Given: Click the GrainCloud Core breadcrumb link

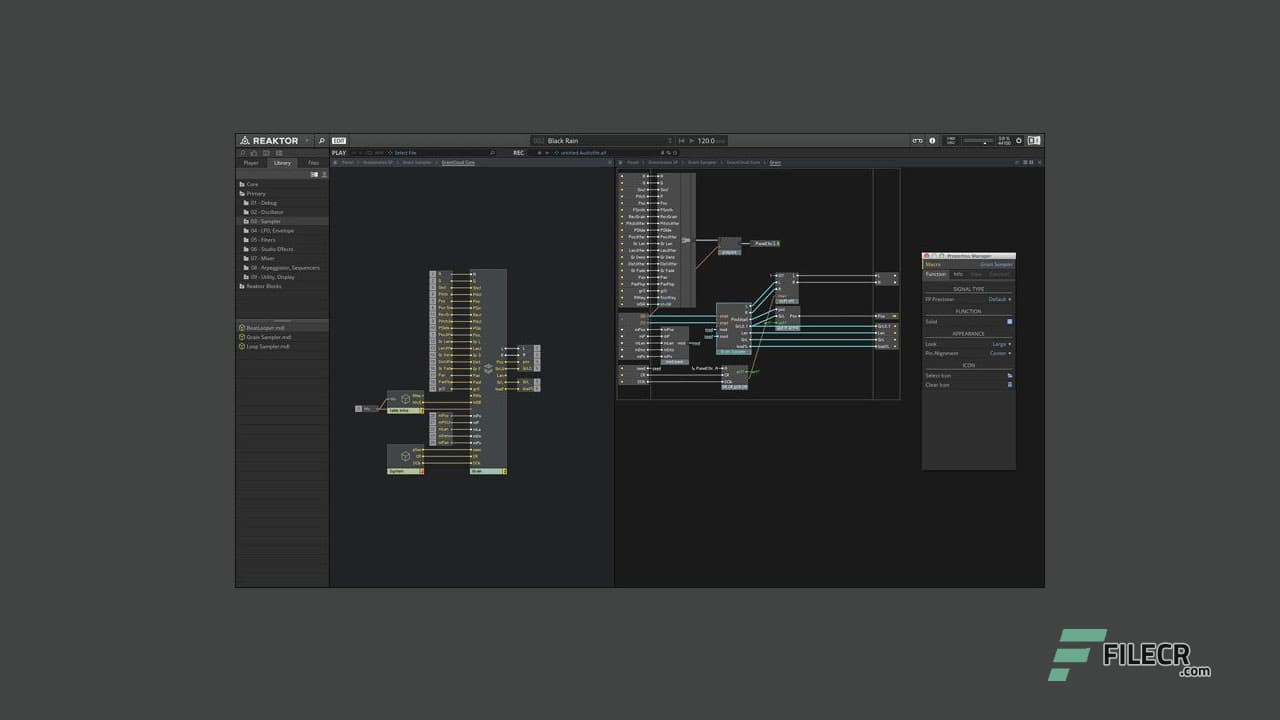Looking at the screenshot, I should (457, 162).
